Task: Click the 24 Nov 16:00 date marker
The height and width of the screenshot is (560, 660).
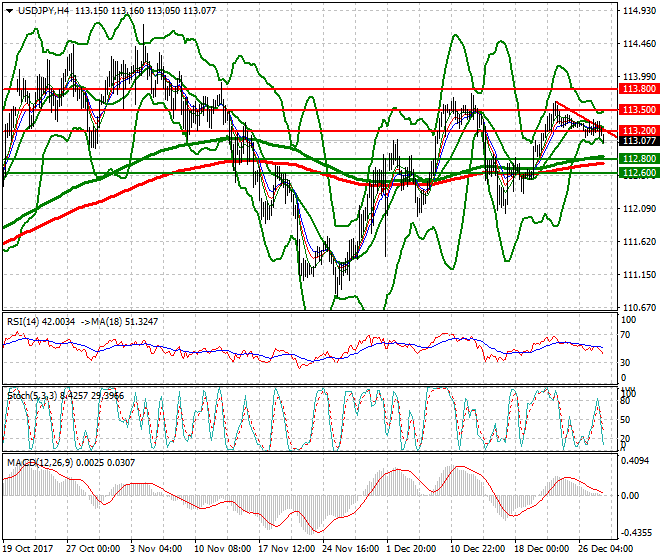Action: [x=350, y=549]
